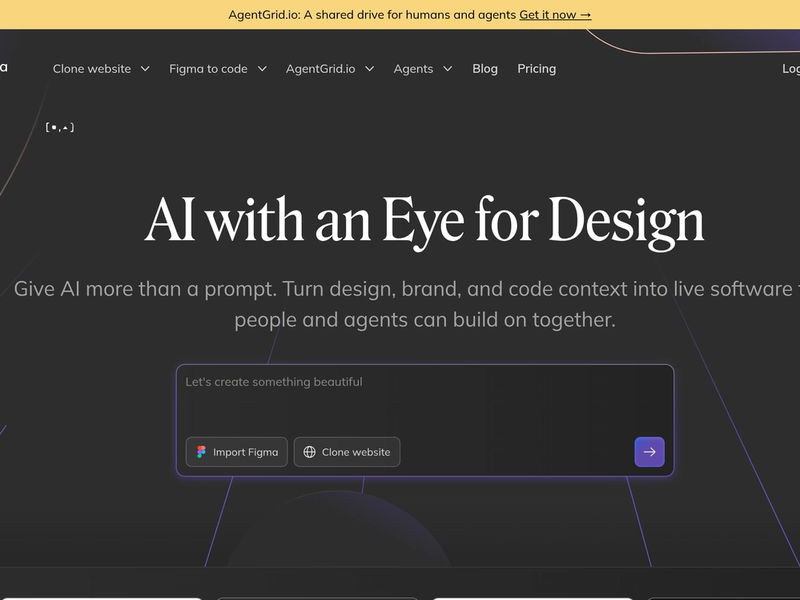Viewport: 800px width, 600px height.
Task: Open the Clone website nav menu
Action: [x=101, y=69]
